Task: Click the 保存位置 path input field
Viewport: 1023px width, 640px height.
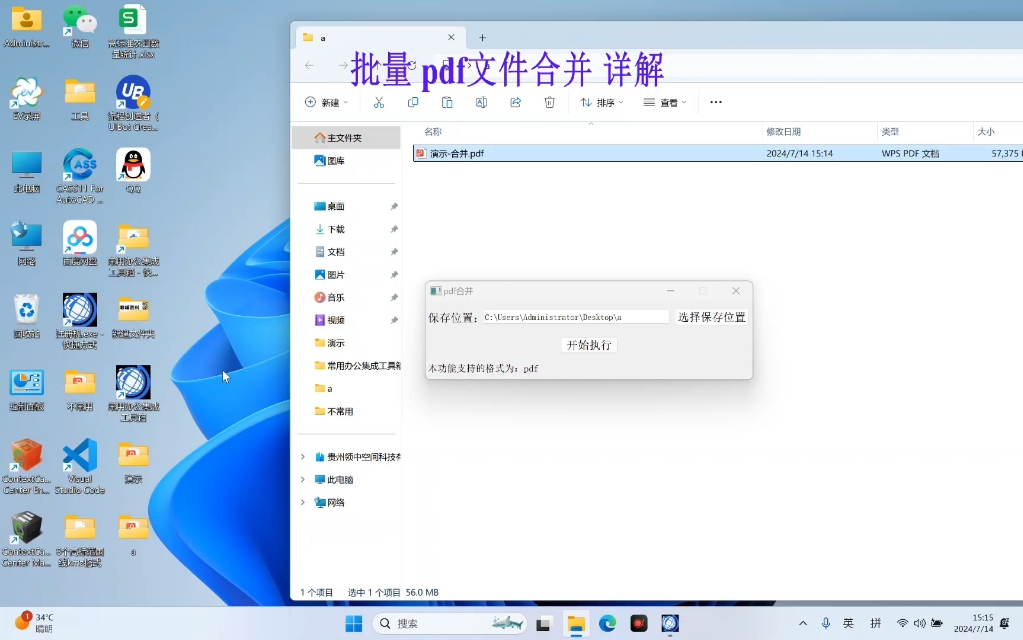Action: (575, 315)
